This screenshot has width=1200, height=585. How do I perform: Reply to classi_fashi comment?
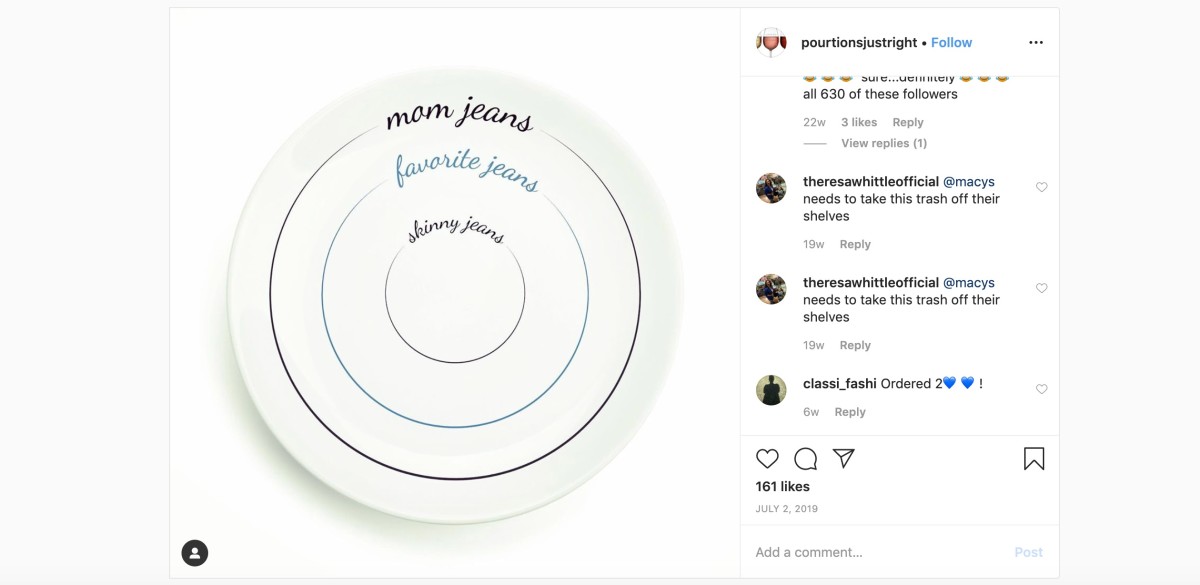pos(849,412)
